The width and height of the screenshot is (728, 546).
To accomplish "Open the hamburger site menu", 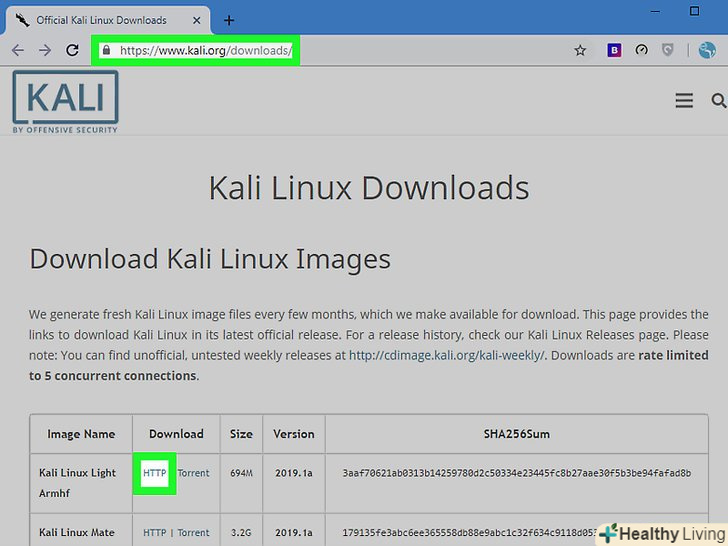I will pos(684,100).
